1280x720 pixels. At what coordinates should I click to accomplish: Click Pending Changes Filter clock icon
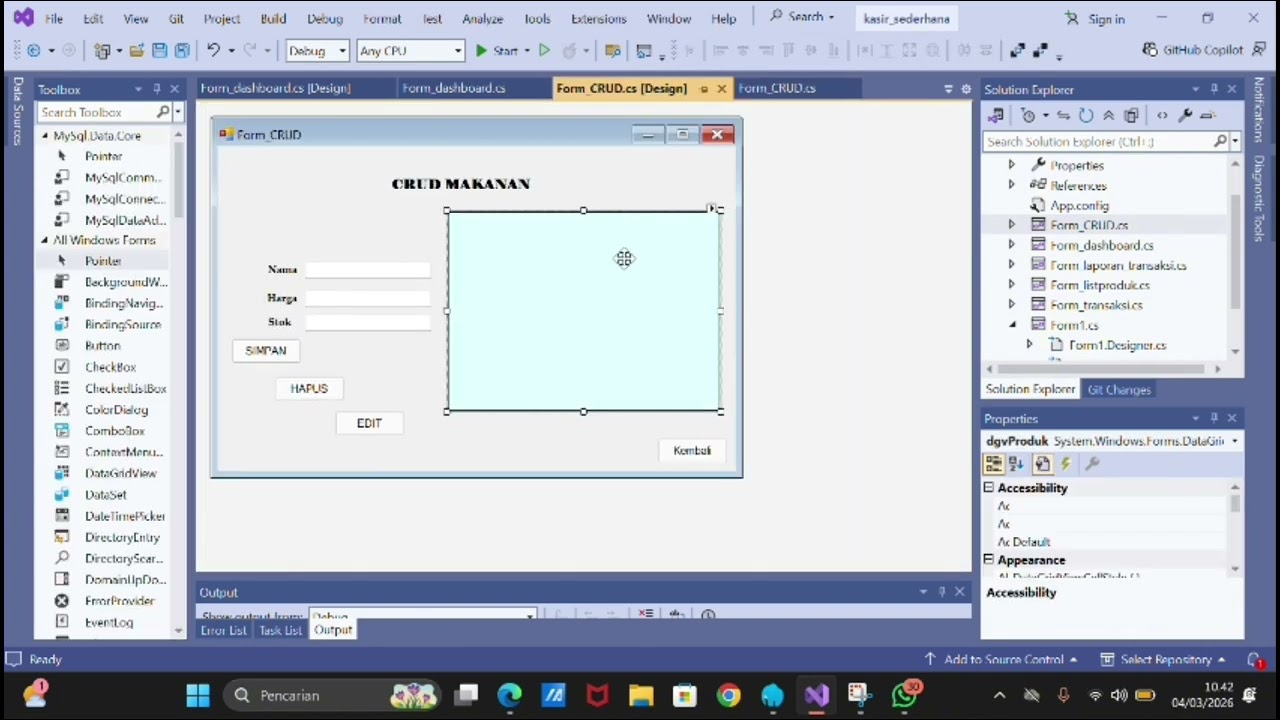pos(1028,116)
